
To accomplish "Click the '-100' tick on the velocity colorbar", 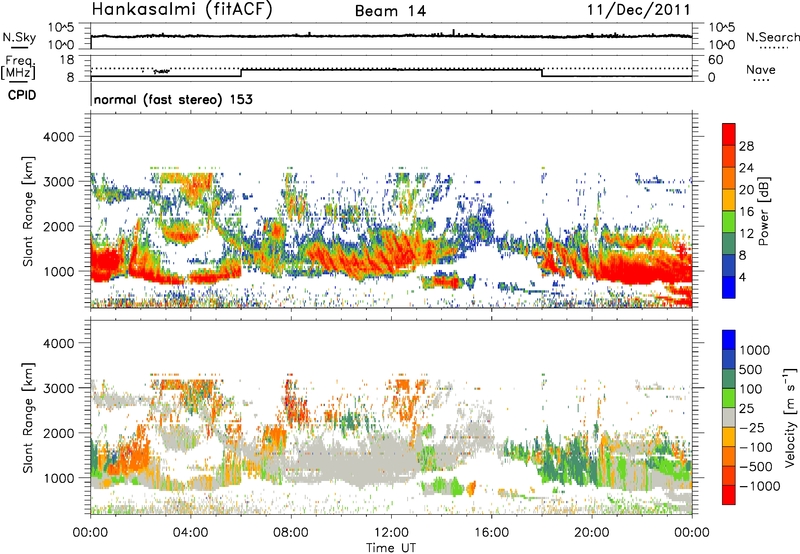I will tap(756, 447).
